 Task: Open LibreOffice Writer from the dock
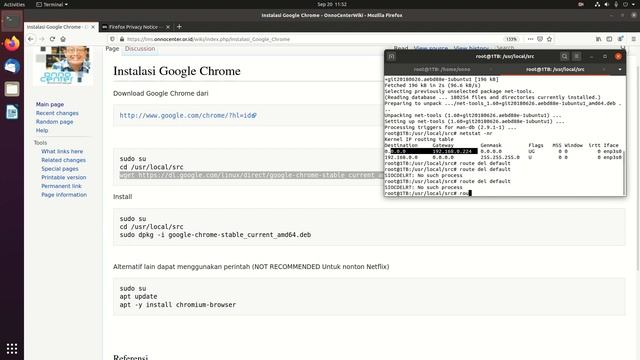(11, 111)
